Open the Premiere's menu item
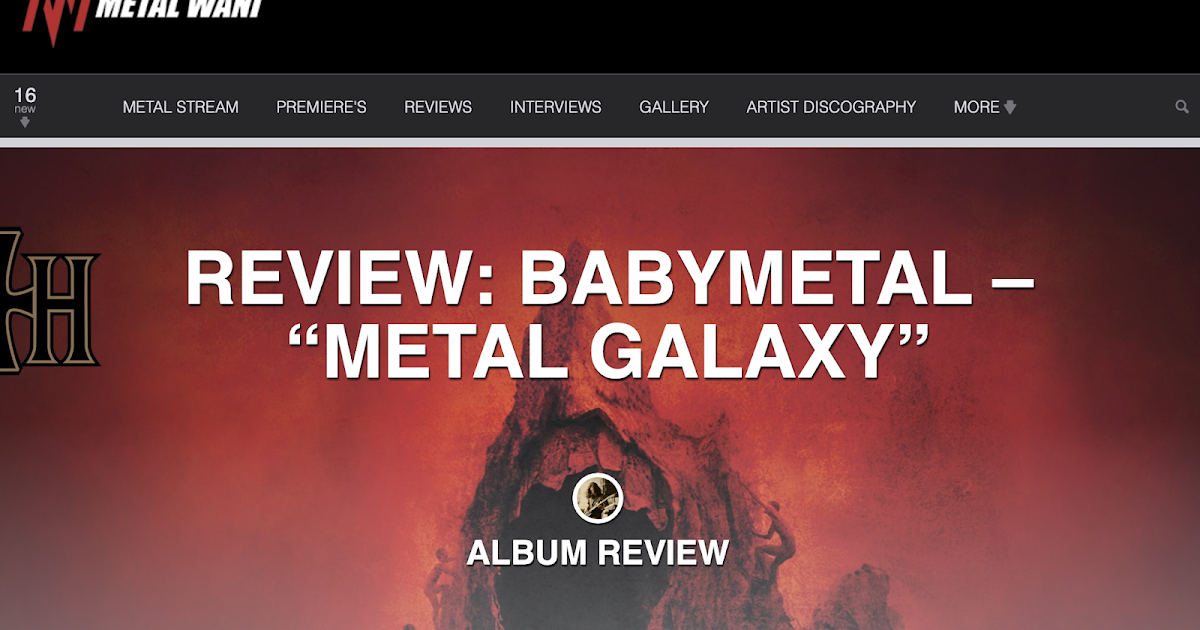The height and width of the screenshot is (630, 1200). tap(321, 107)
